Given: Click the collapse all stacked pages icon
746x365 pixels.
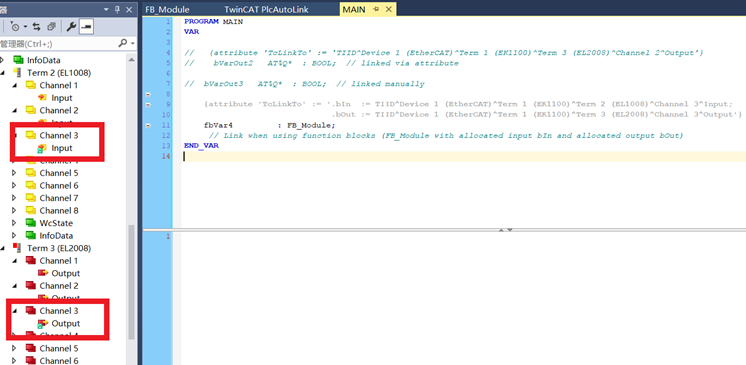Looking at the screenshot, I should (x=51, y=27).
